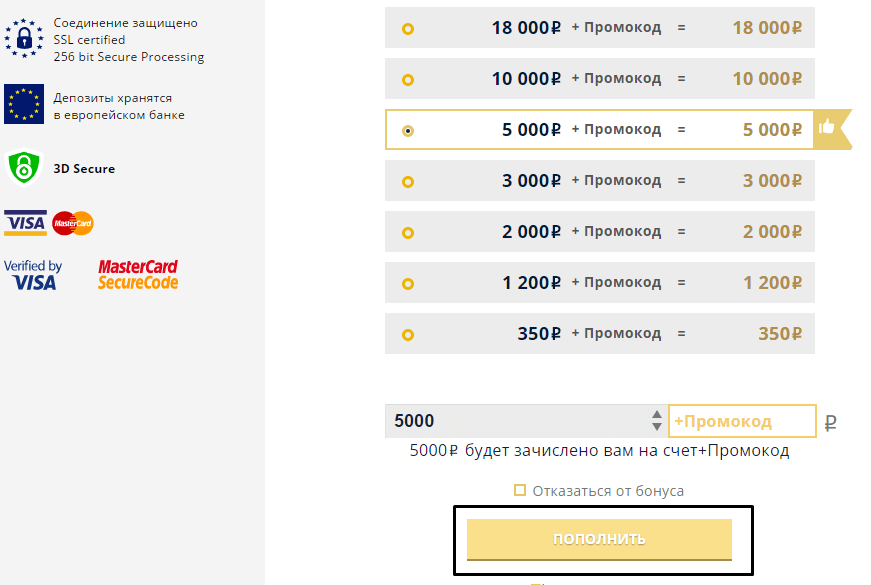This screenshot has width=871, height=585.
Task: Select the 2 000₽ deposit option
Action: (x=408, y=231)
